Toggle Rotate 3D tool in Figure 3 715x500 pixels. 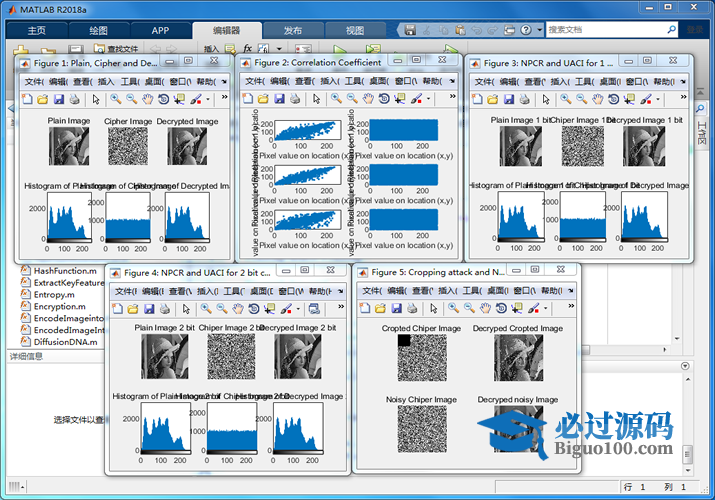(x=613, y=99)
